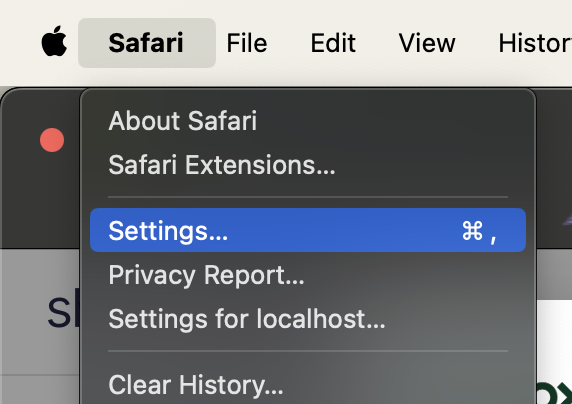Close the Safari window using red button
Screen dimensions: 572x404
52,140
